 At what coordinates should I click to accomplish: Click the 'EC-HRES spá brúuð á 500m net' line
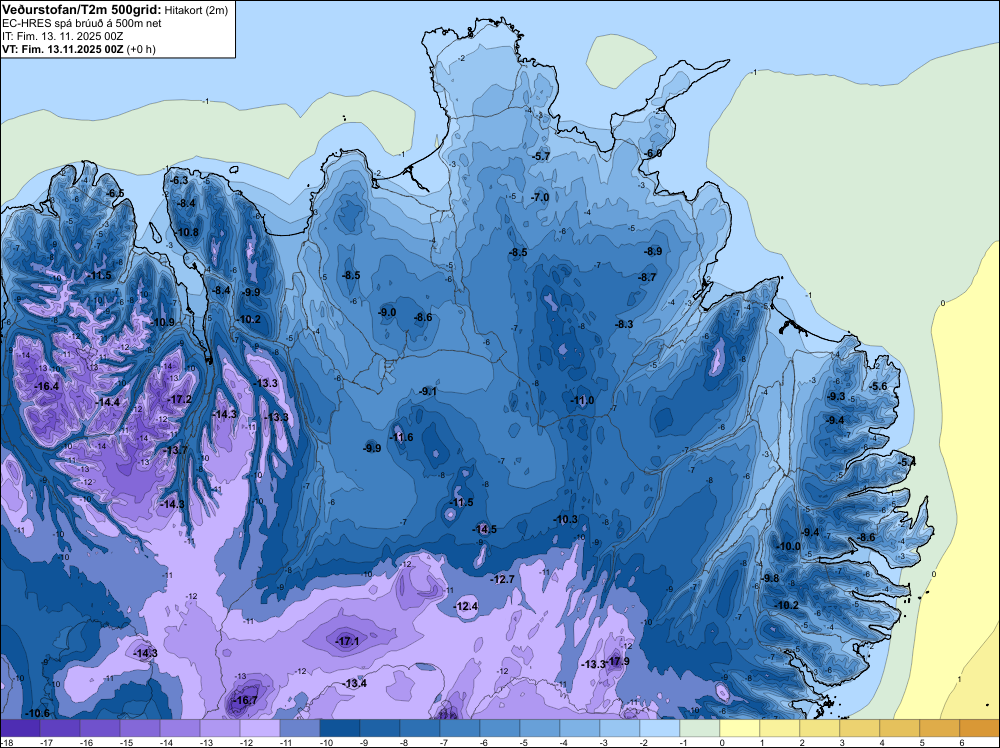82,24
